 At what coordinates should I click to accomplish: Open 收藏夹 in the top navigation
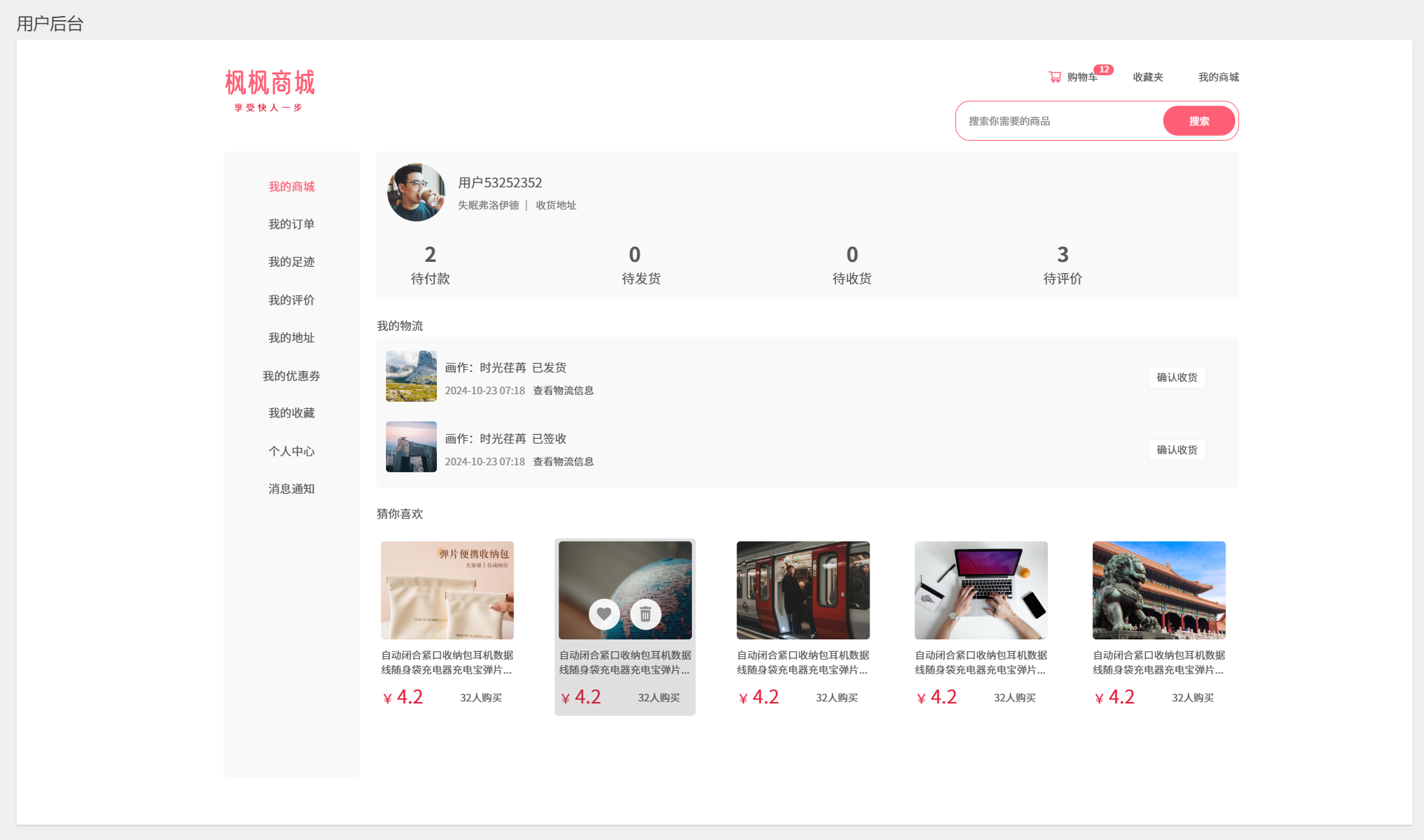coord(1147,77)
